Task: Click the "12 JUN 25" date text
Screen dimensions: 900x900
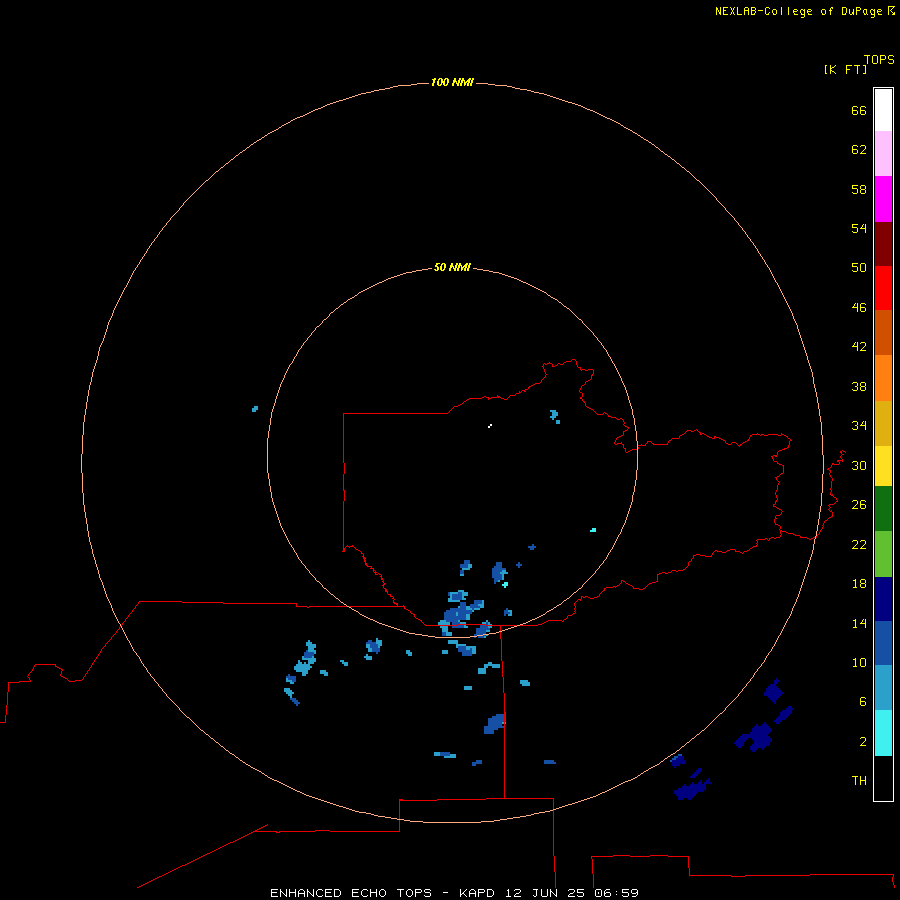Action: (x=545, y=893)
